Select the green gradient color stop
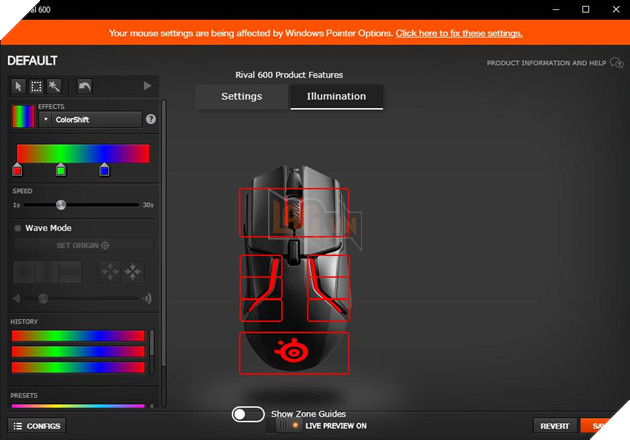This screenshot has height=440, width=630. click(61, 170)
